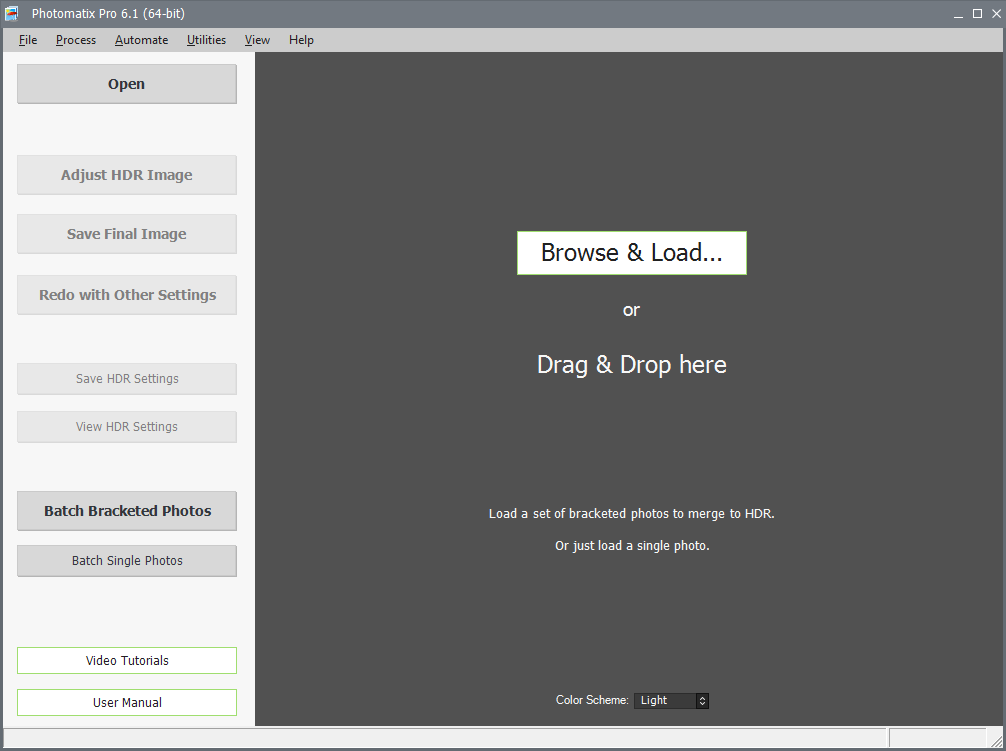The height and width of the screenshot is (751, 1006).
Task: Click the 'Drag & Drop here' text
Action: (x=632, y=364)
